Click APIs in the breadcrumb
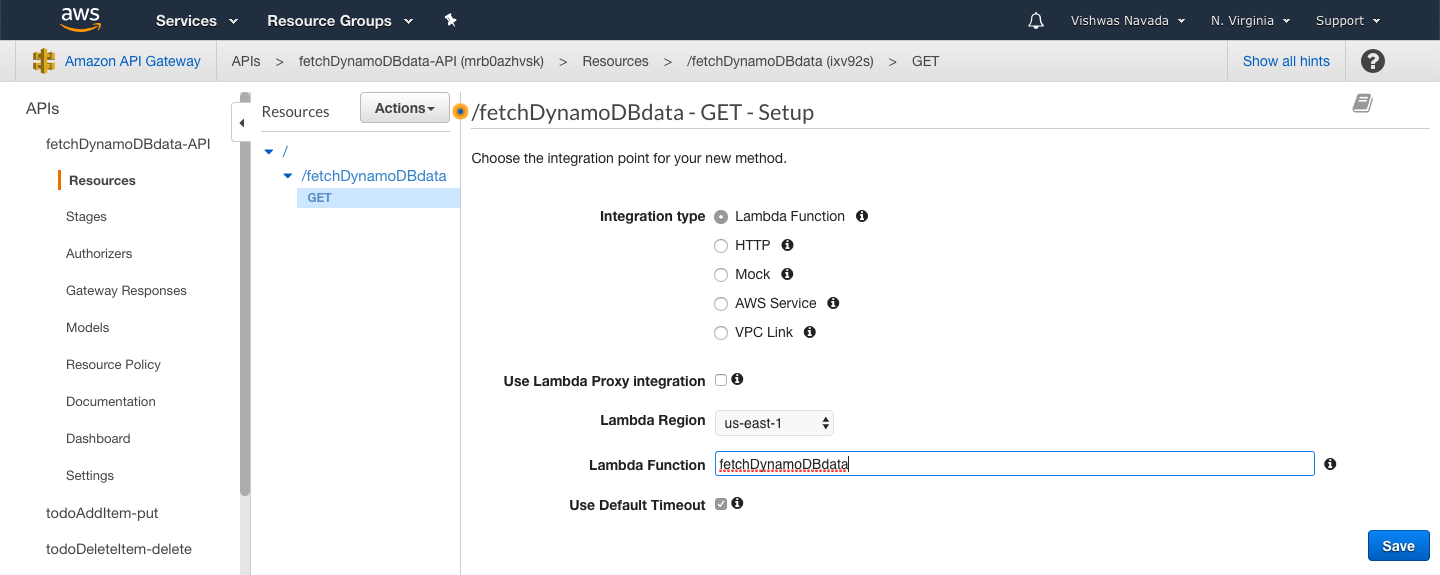 pyautogui.click(x=246, y=61)
